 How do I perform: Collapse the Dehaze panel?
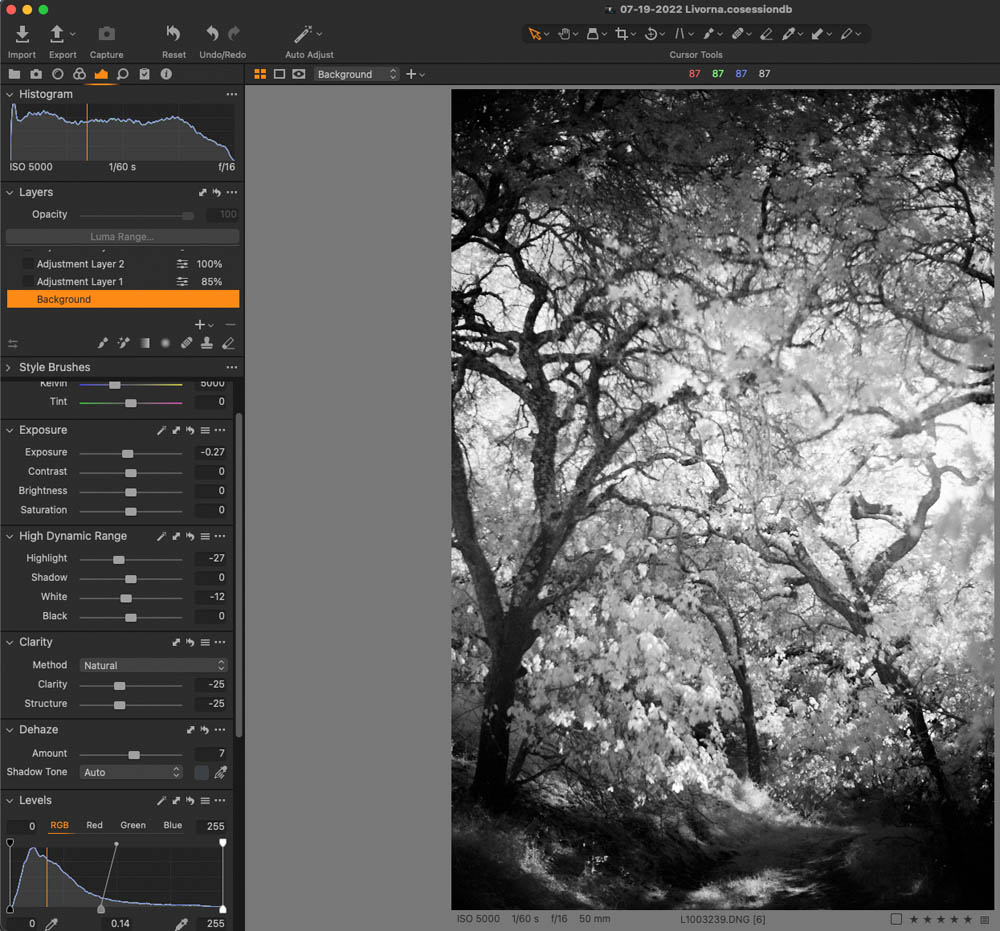[10, 729]
